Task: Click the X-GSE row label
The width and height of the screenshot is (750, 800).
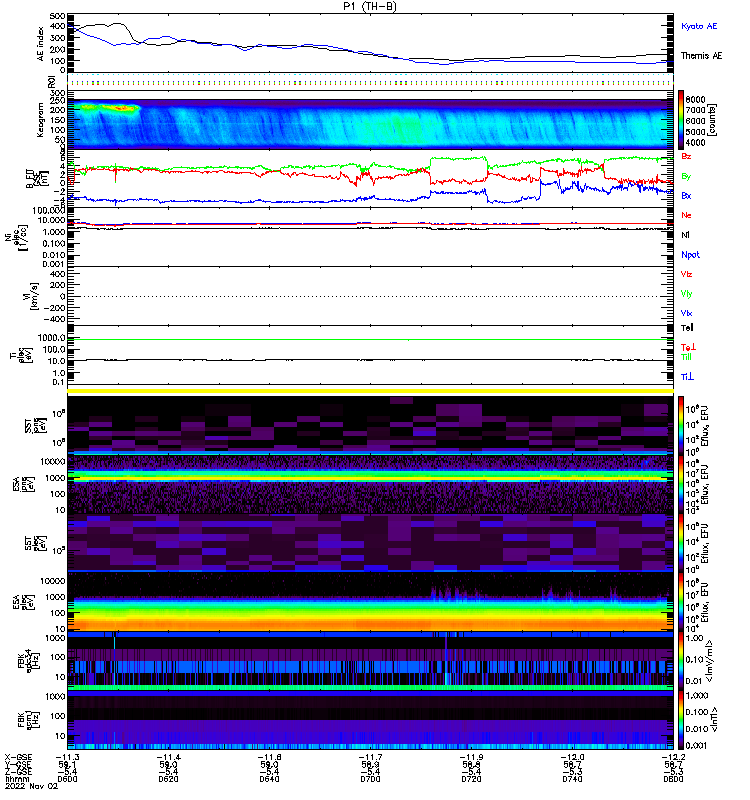Action: tap(18, 757)
